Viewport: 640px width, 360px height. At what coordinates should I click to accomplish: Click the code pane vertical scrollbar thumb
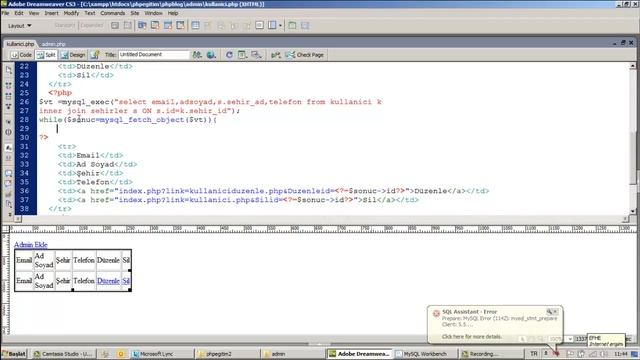633,158
